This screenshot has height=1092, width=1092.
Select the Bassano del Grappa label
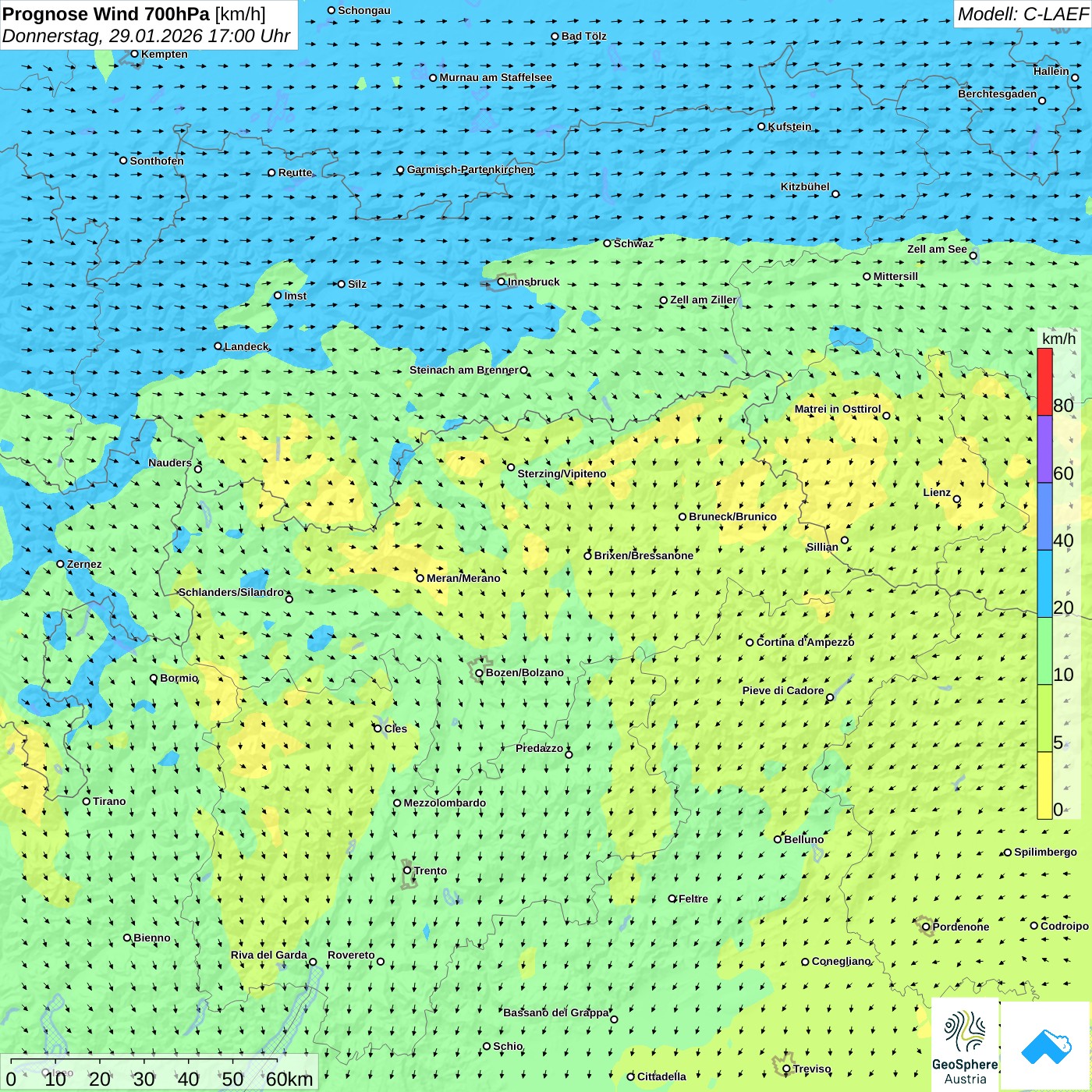click(x=556, y=1012)
